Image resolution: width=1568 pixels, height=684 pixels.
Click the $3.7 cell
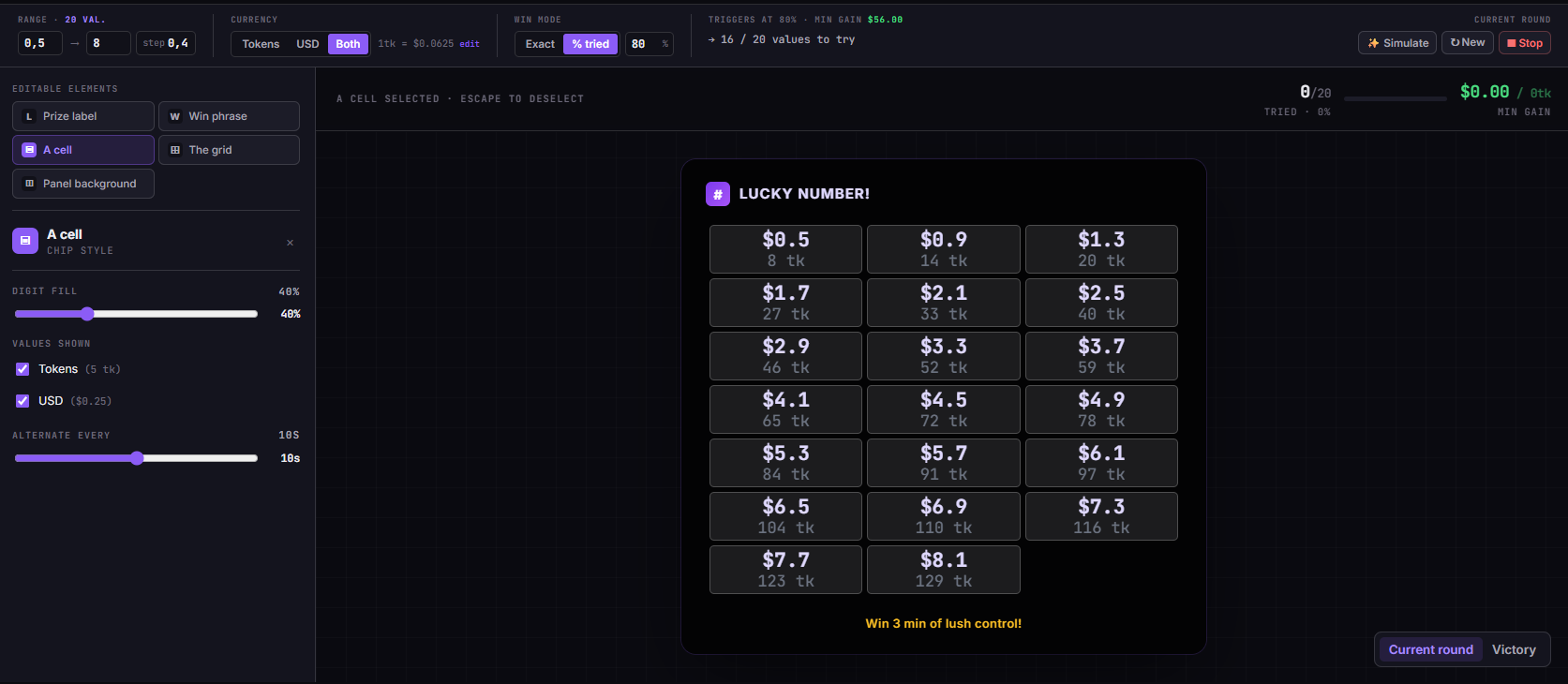coord(1101,356)
